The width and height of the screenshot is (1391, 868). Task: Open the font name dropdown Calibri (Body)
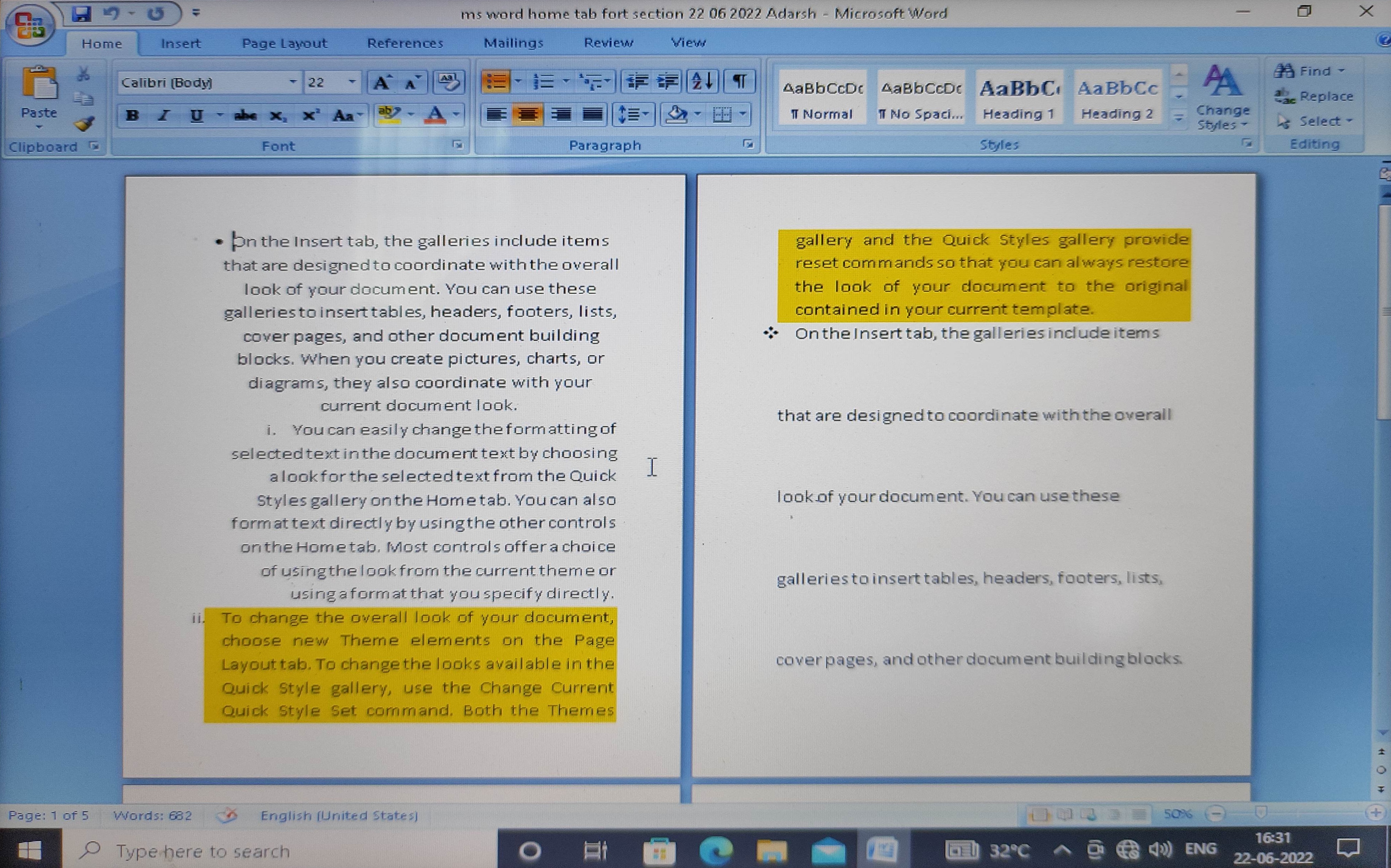(x=293, y=82)
